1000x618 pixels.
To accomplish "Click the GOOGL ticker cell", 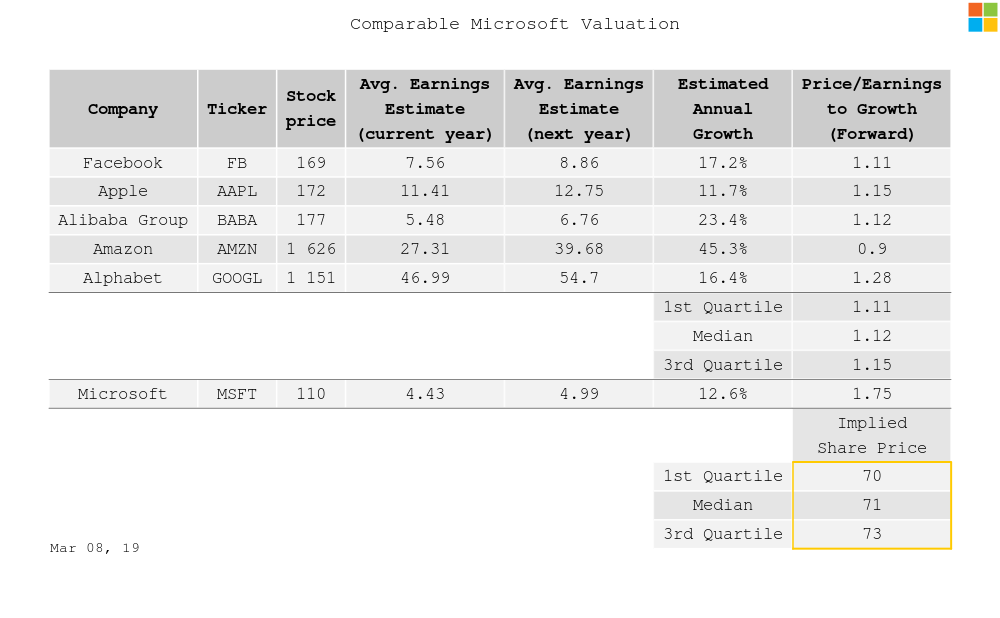I will pos(237,278).
